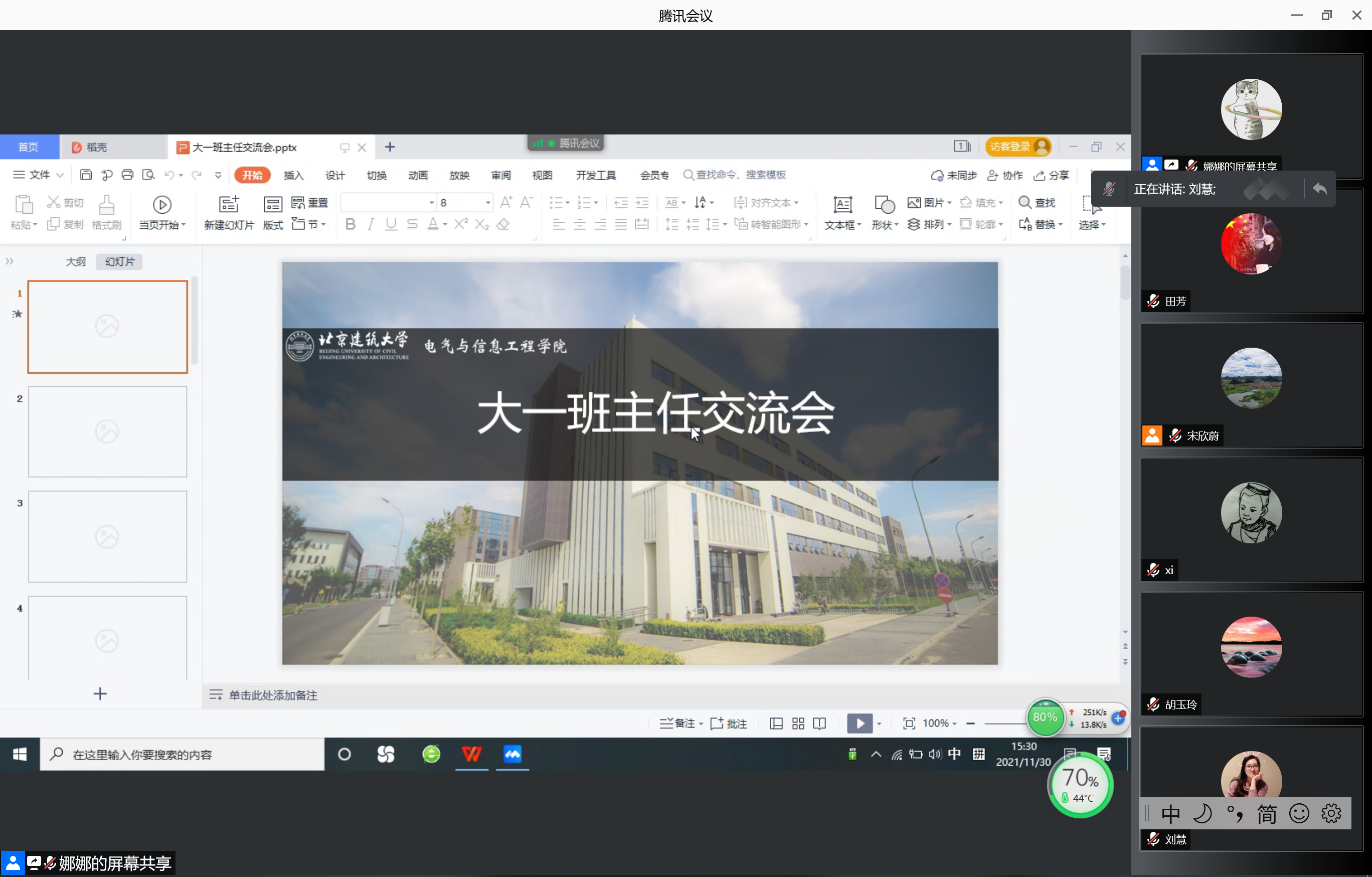Toggle Bold text formatting
Screen dimensions: 1372x877
tap(351, 224)
